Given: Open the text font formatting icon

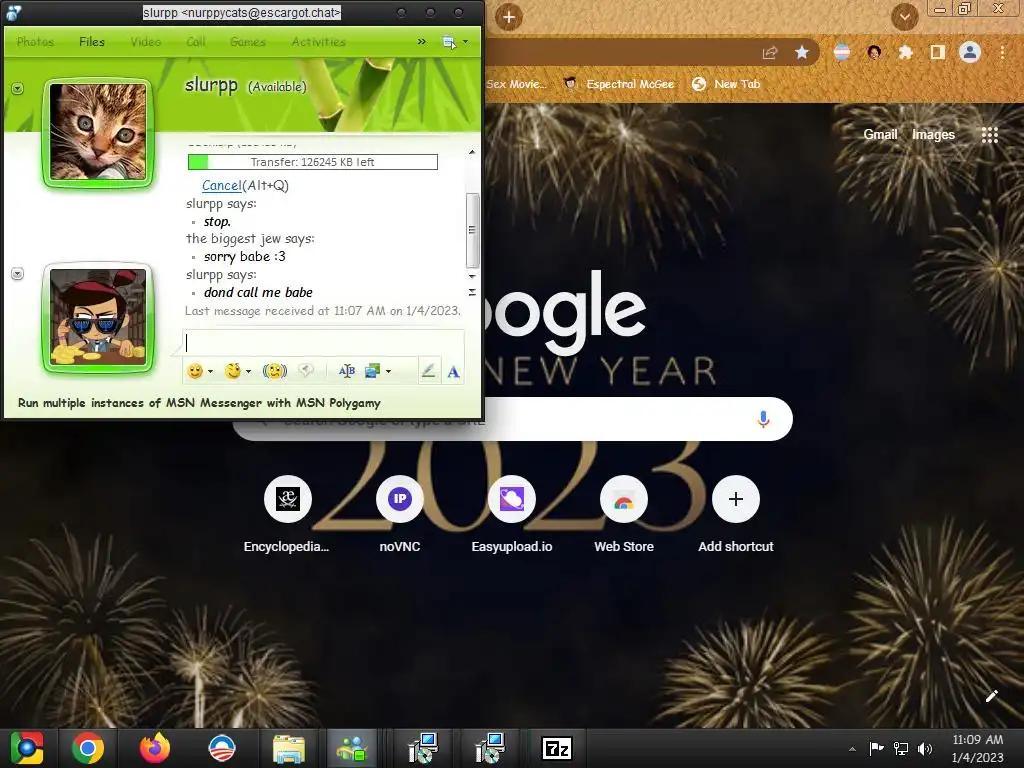Looking at the screenshot, I should tap(347, 371).
